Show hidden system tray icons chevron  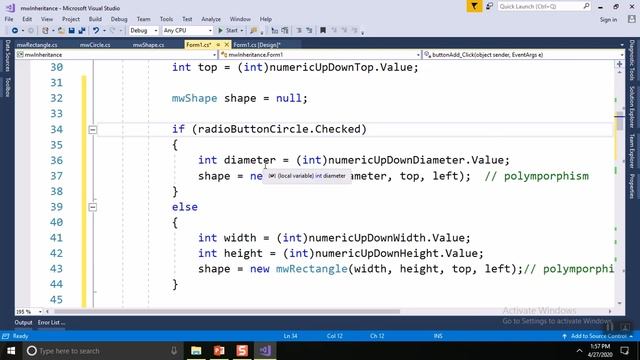[x=579, y=351]
